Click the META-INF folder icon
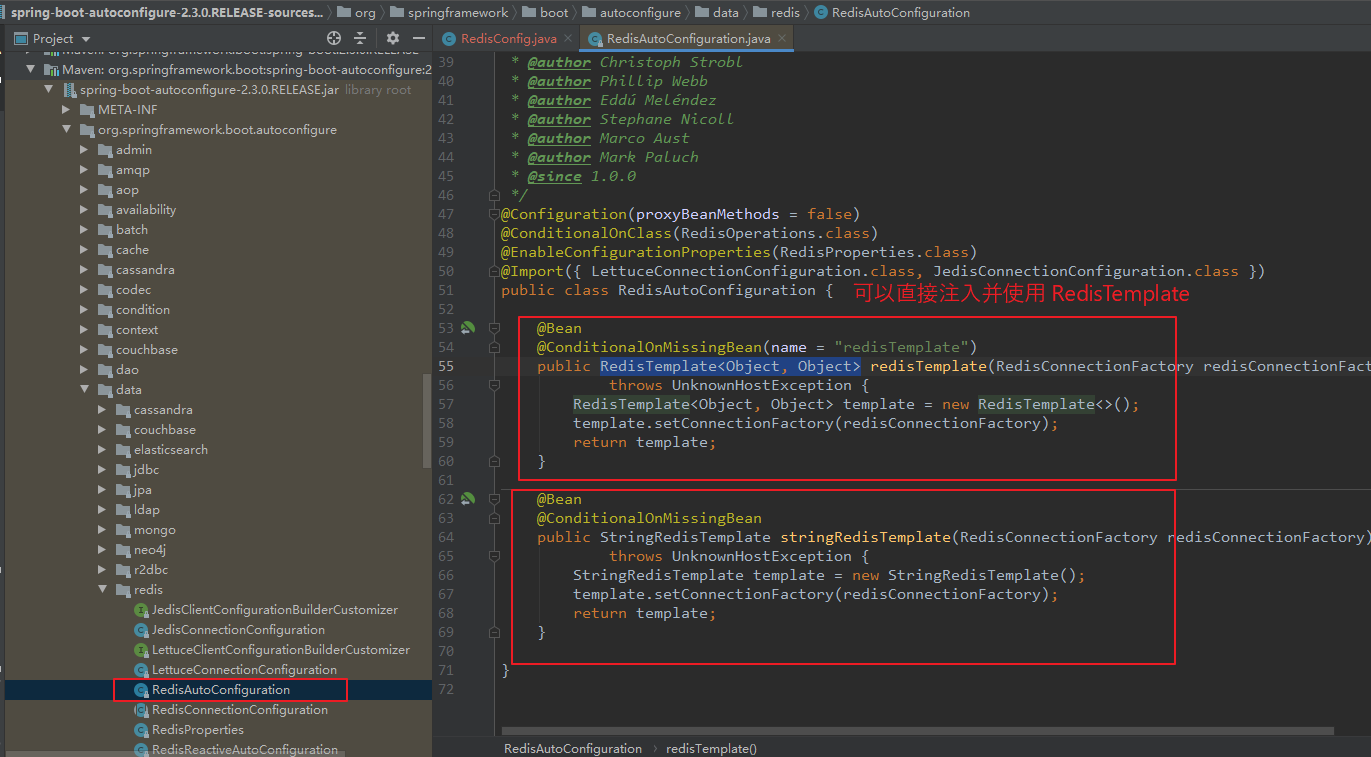The height and width of the screenshot is (757, 1371). pyautogui.click(x=87, y=110)
